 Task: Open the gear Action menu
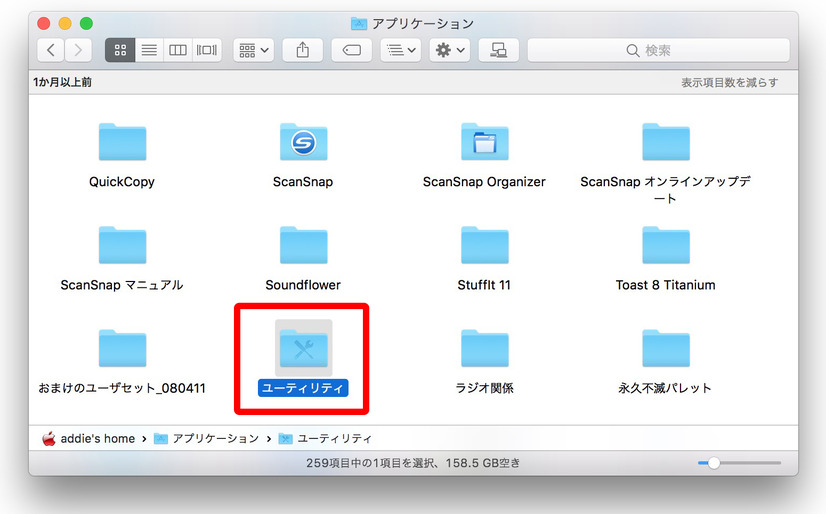(449, 50)
